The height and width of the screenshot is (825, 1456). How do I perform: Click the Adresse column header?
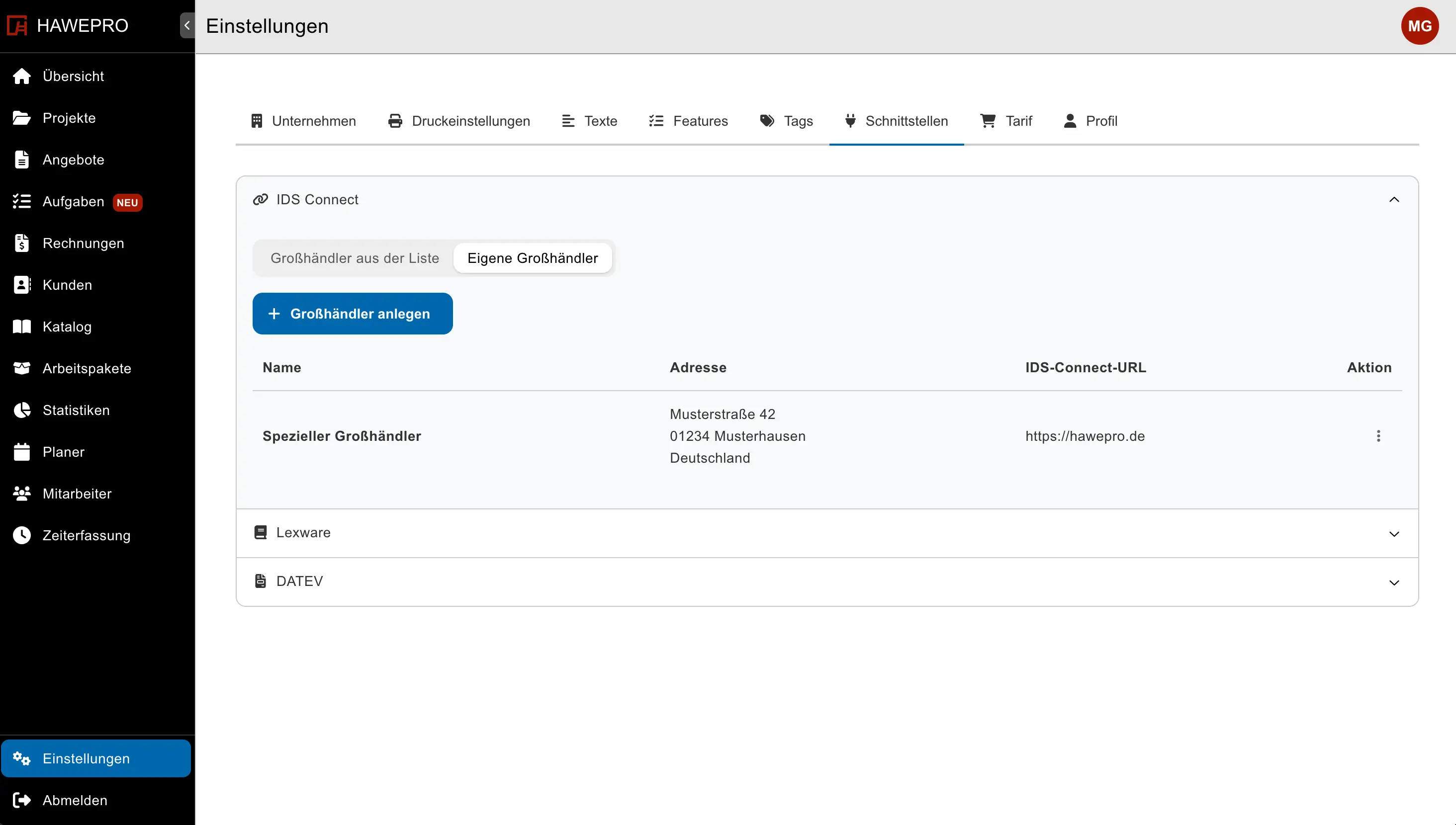[x=698, y=368]
